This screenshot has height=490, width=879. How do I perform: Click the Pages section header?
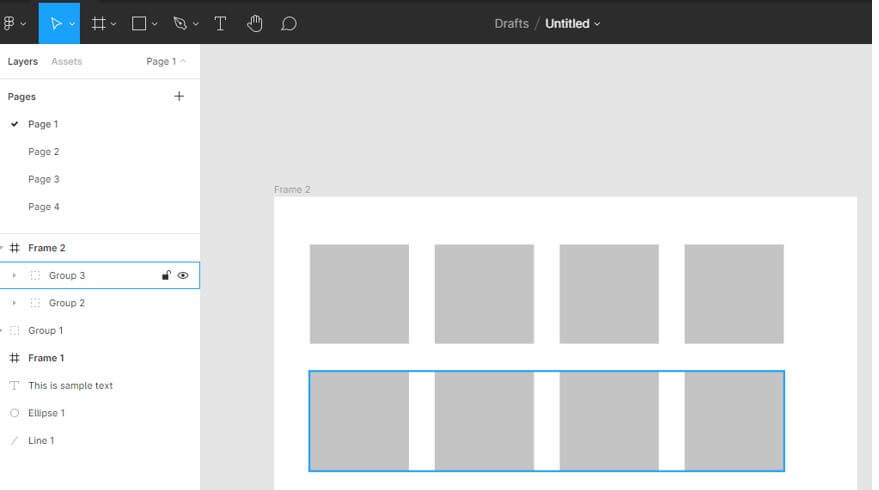tap(22, 96)
